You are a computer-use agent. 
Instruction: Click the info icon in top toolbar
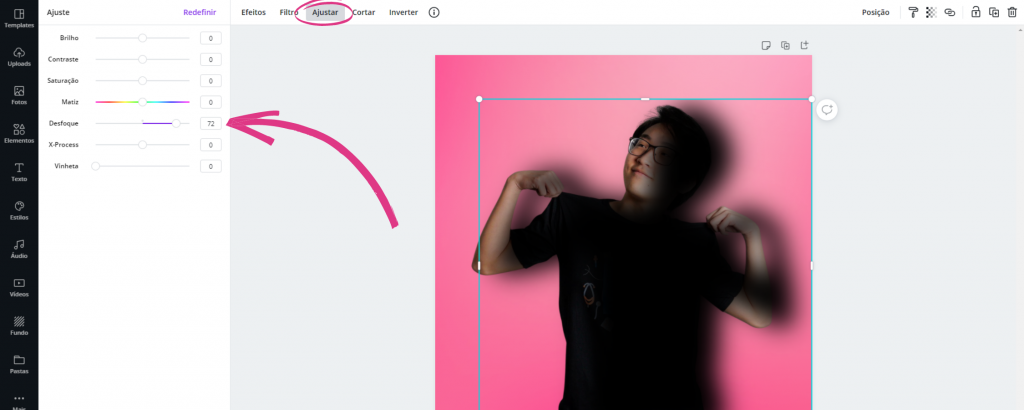click(434, 12)
